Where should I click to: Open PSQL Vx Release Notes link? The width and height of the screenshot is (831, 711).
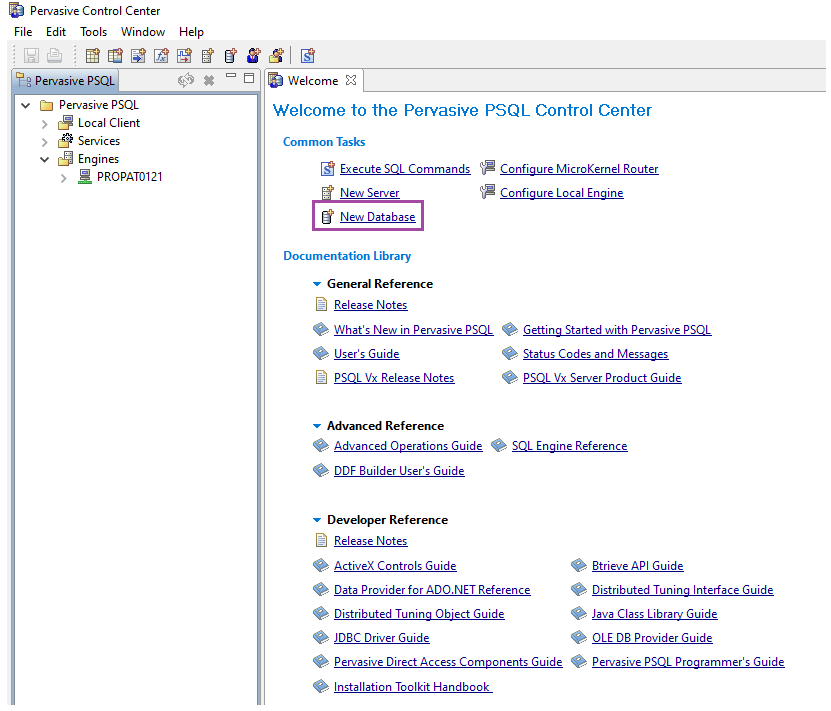click(x=394, y=378)
